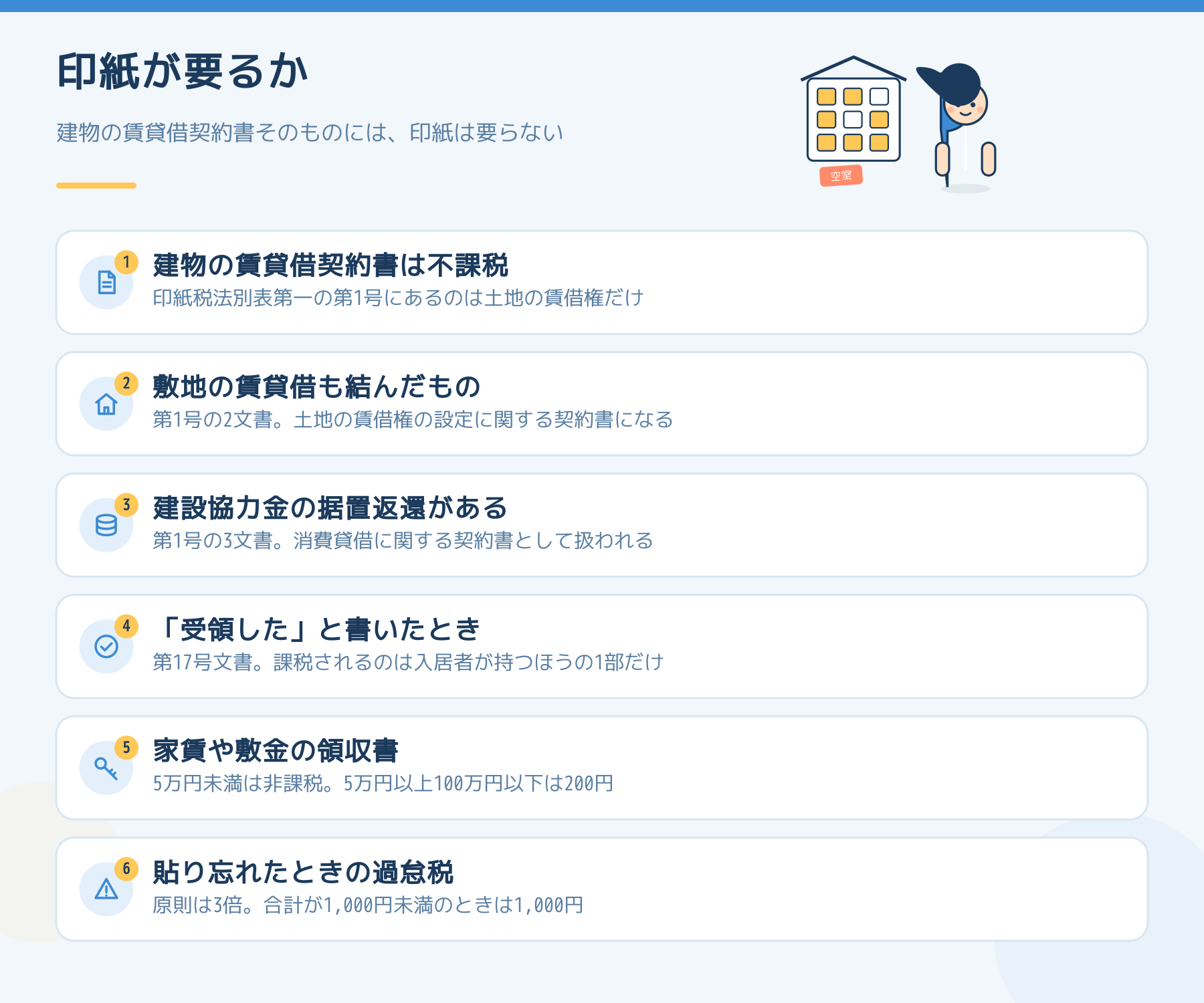The height and width of the screenshot is (1003, 1204).
Task: Click number badge 6
Action: click(x=126, y=869)
